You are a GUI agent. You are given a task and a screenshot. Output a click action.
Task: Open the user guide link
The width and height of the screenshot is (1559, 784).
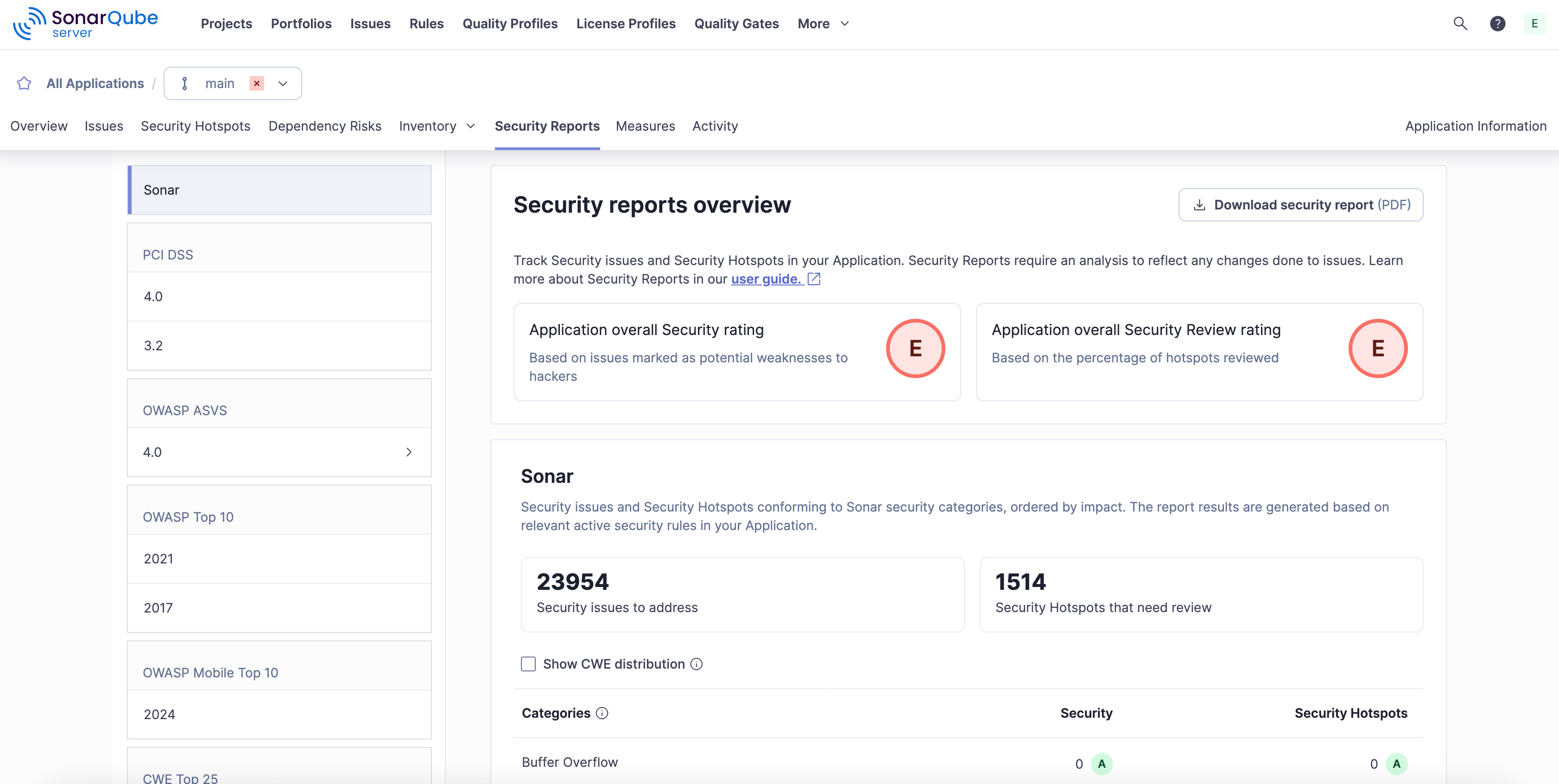pyautogui.click(x=766, y=279)
